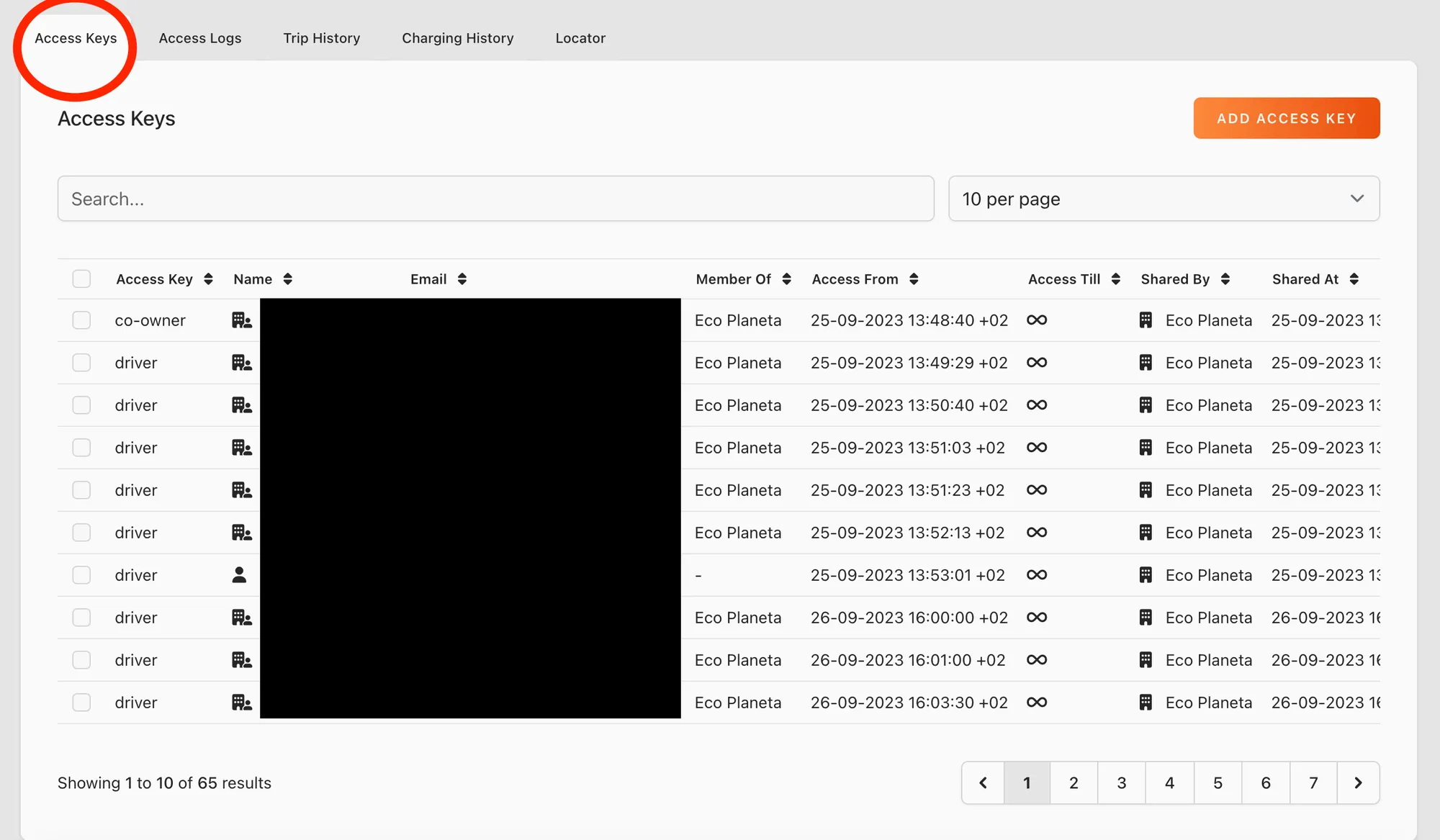
Task: Jump to page 7 of results
Action: [x=1313, y=782]
